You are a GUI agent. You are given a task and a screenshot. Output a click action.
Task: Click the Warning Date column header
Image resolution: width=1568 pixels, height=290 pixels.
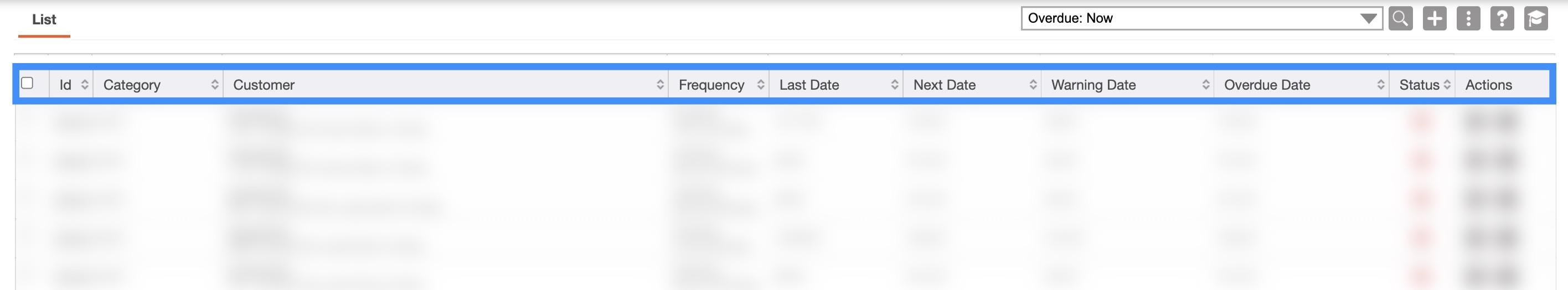click(x=1093, y=85)
